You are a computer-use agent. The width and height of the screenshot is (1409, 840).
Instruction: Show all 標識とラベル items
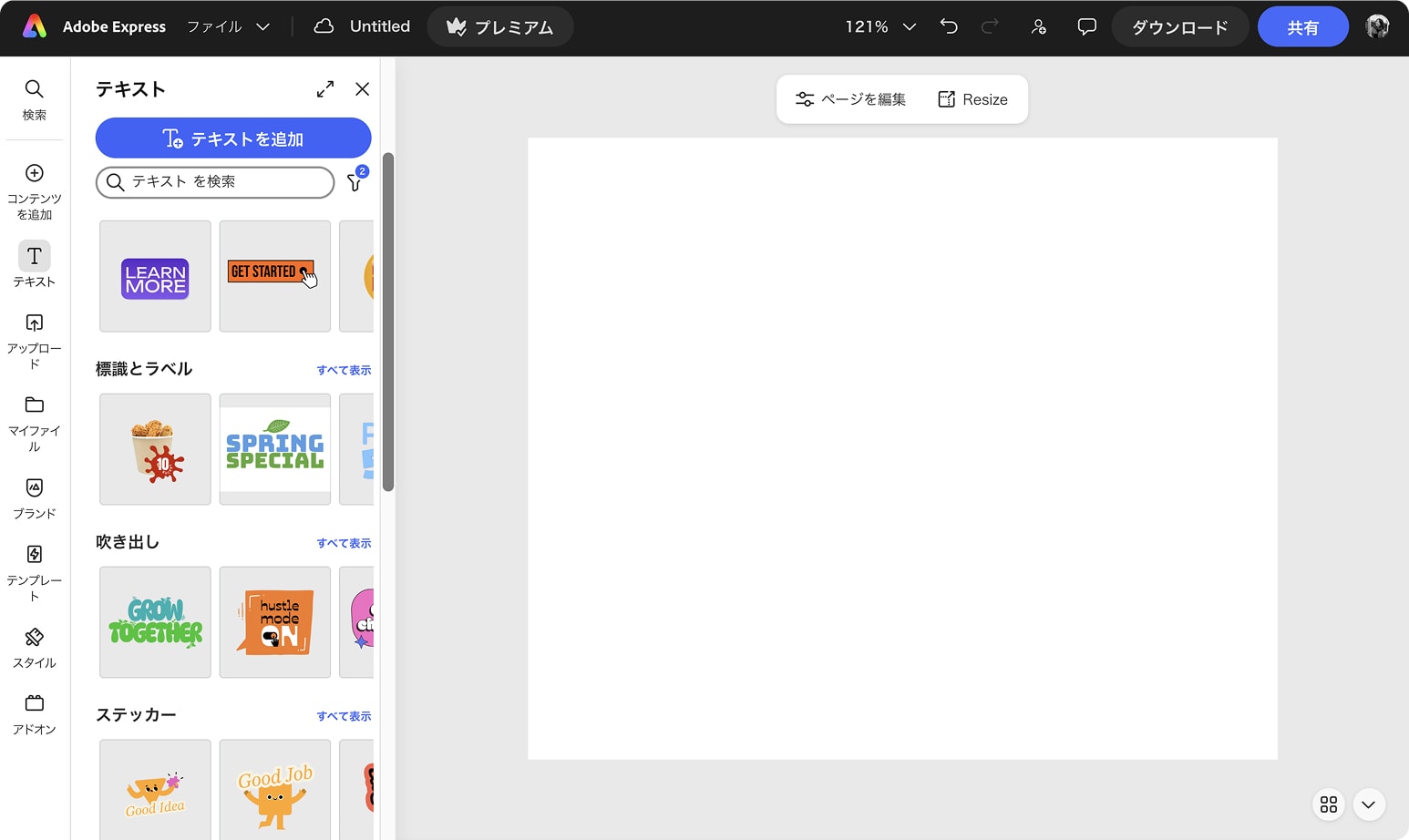coord(344,370)
